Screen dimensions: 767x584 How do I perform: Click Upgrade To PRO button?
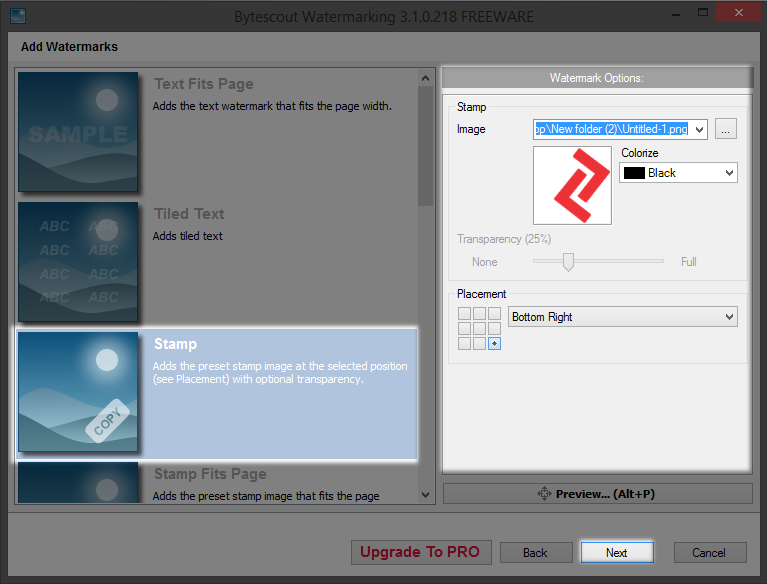[420, 552]
